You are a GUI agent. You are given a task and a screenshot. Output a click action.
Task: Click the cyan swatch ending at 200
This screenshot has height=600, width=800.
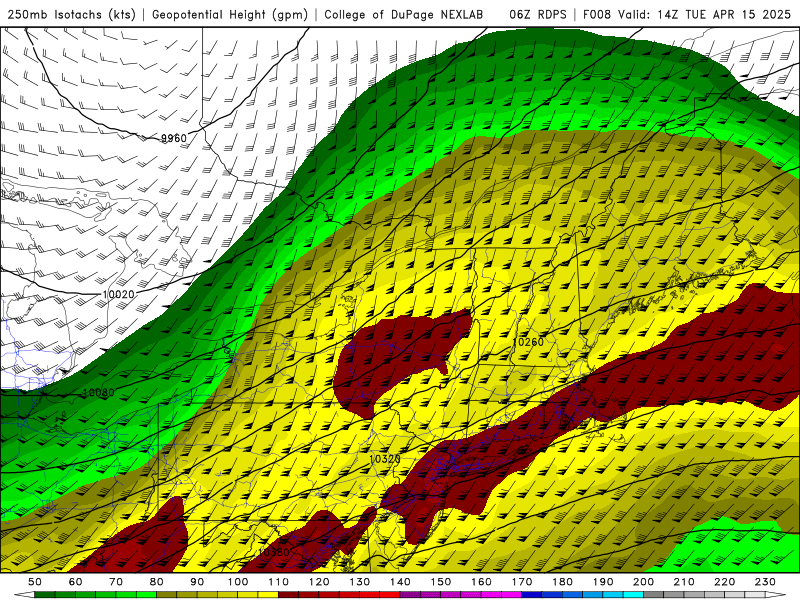[633, 594]
